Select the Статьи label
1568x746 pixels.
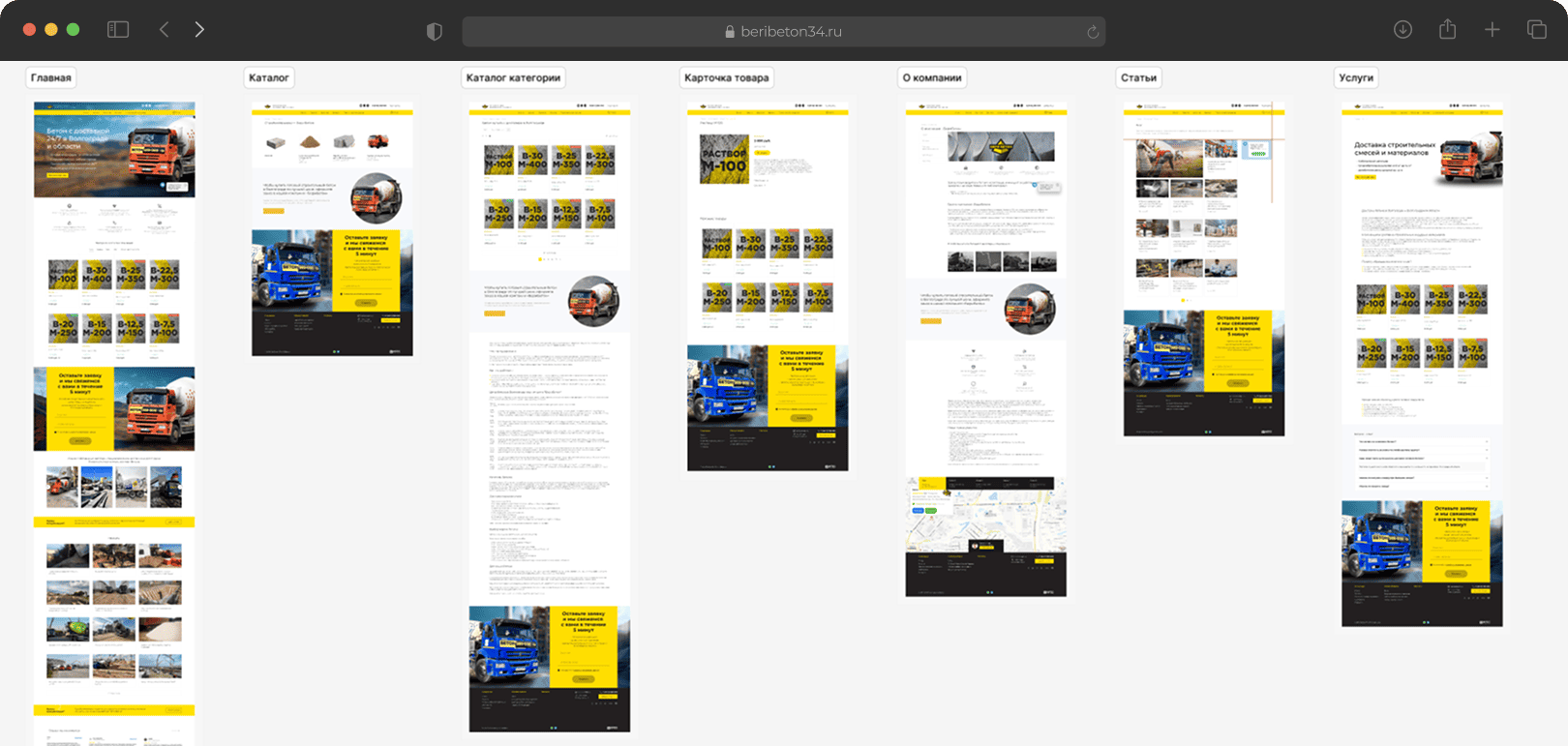[1139, 77]
